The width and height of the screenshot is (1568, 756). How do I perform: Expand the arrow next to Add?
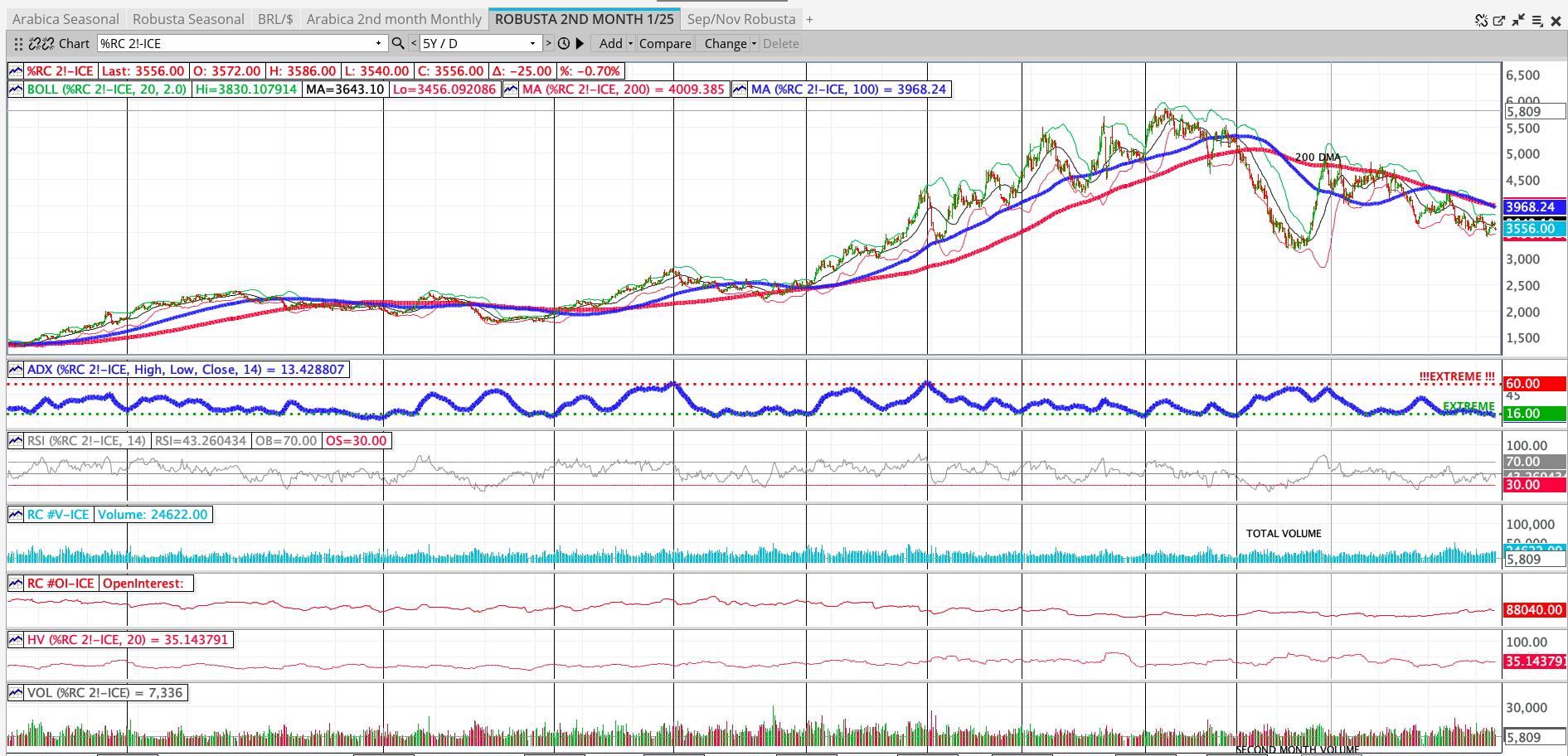click(x=630, y=44)
